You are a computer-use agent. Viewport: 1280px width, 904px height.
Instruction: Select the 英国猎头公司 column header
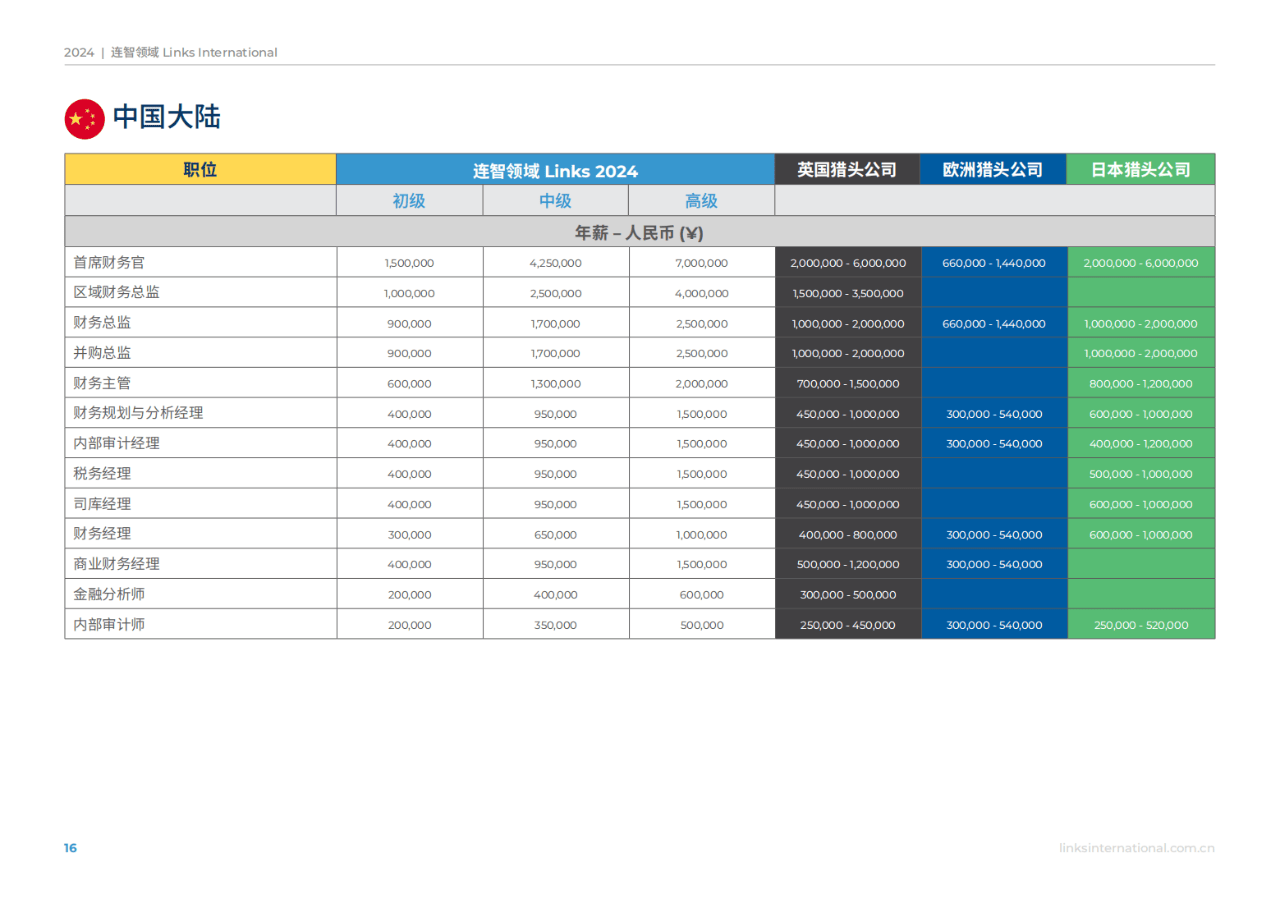click(847, 169)
